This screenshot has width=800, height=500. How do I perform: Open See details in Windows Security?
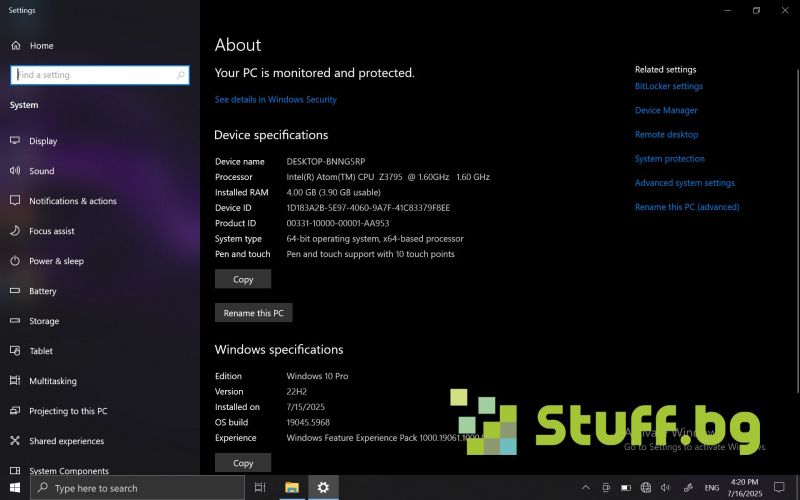coord(276,100)
